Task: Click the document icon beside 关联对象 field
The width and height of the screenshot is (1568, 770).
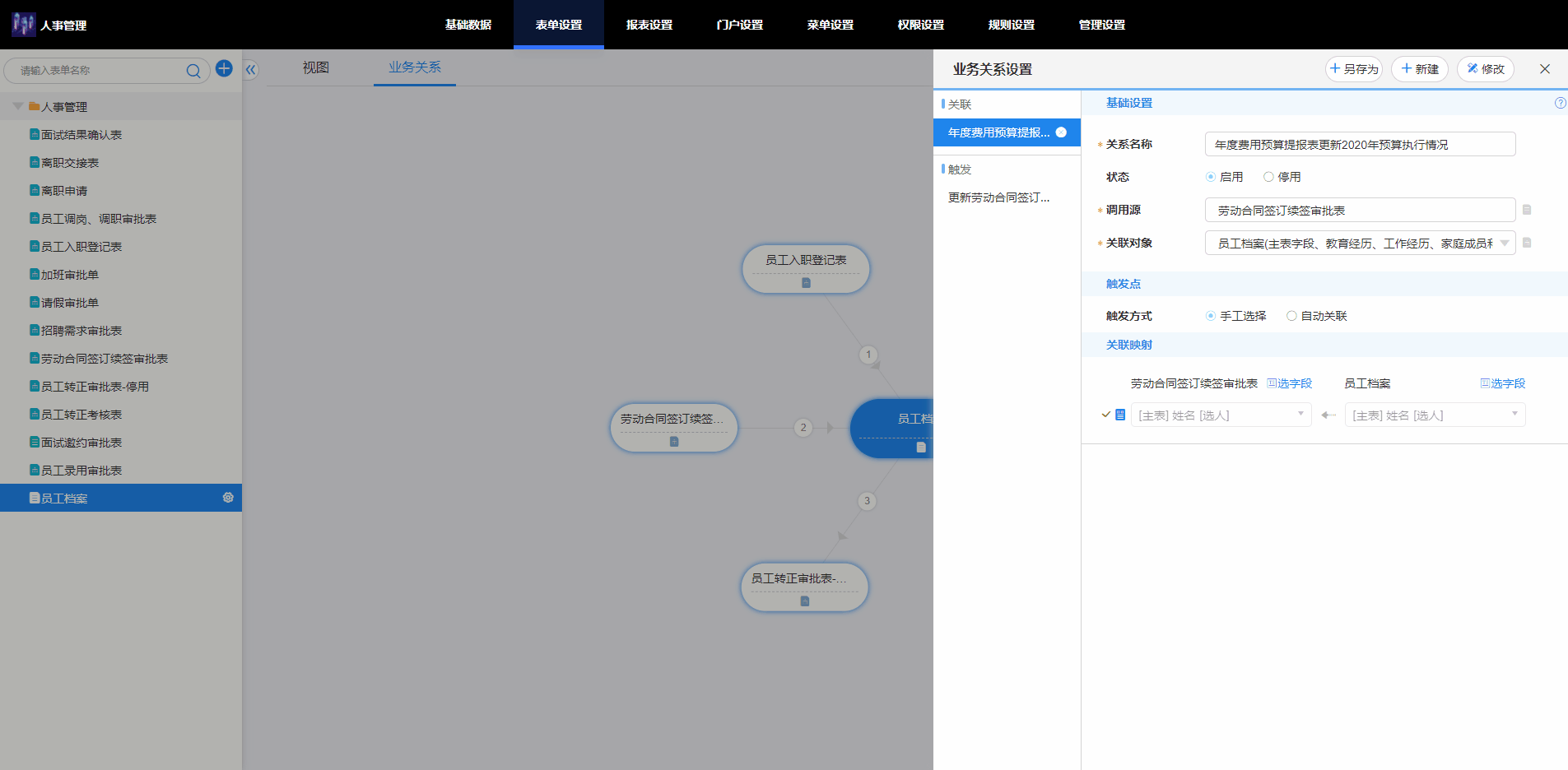Action: (x=1527, y=243)
